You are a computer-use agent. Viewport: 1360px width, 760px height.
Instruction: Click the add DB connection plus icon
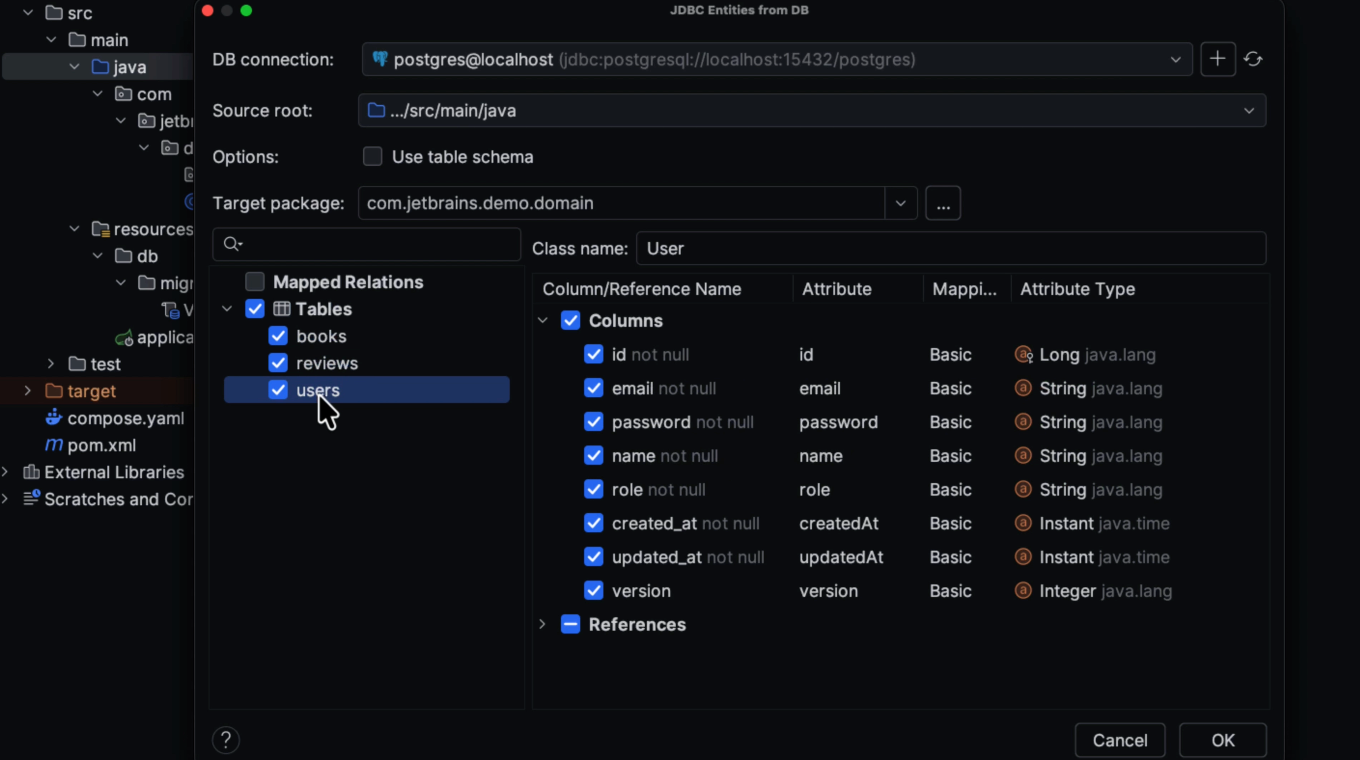(x=1217, y=60)
